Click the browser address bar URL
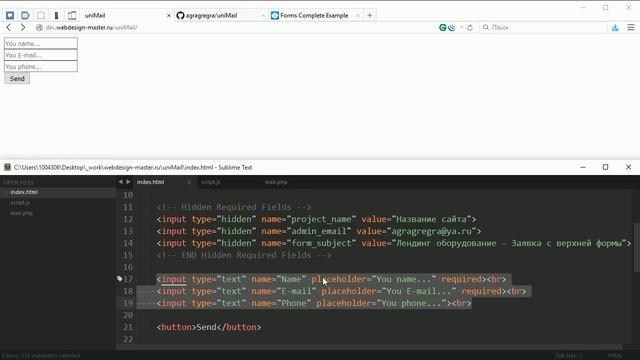The image size is (640, 360). click(91, 27)
